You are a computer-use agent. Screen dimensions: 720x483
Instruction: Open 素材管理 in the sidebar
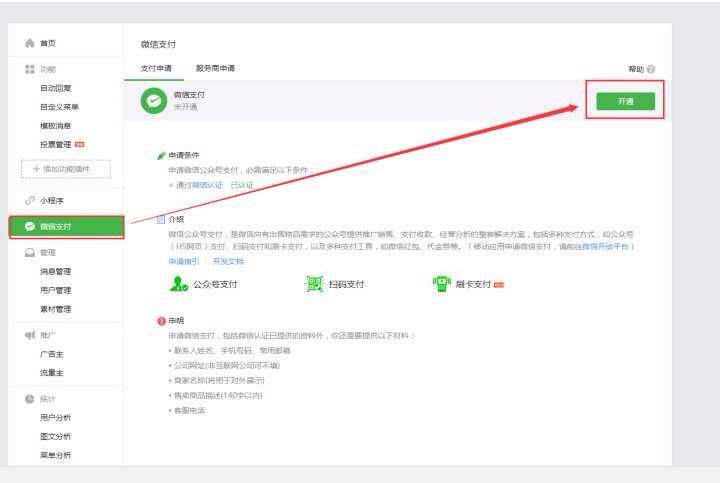56,309
